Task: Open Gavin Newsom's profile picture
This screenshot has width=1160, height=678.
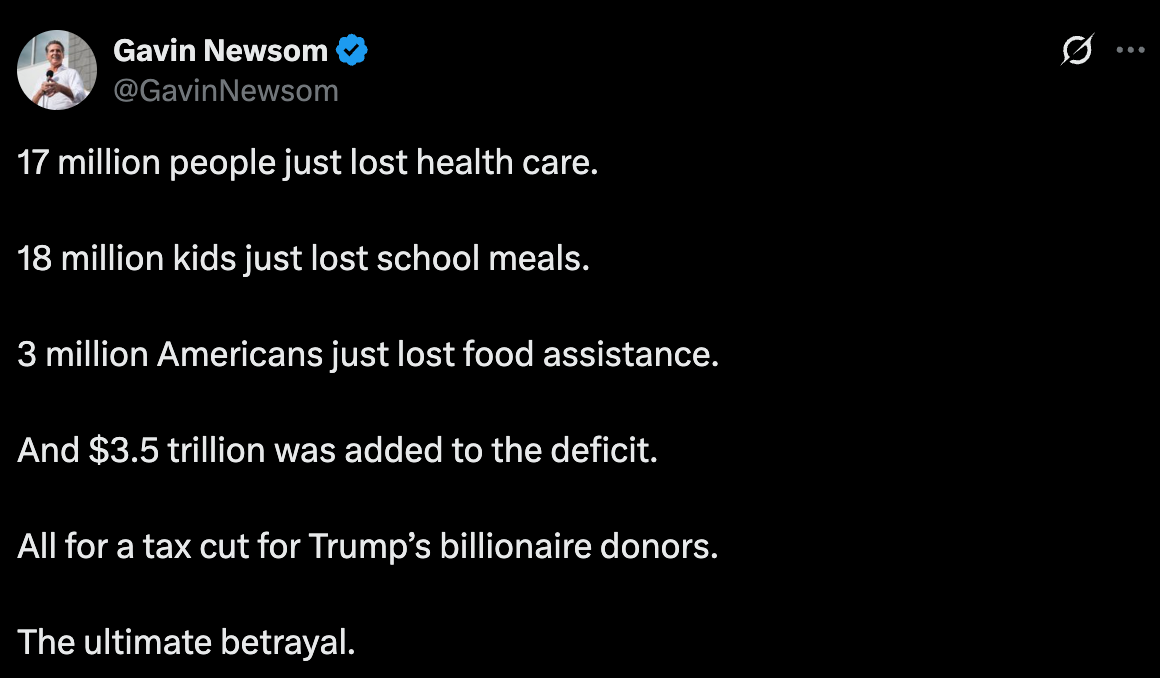Action: (x=57, y=70)
